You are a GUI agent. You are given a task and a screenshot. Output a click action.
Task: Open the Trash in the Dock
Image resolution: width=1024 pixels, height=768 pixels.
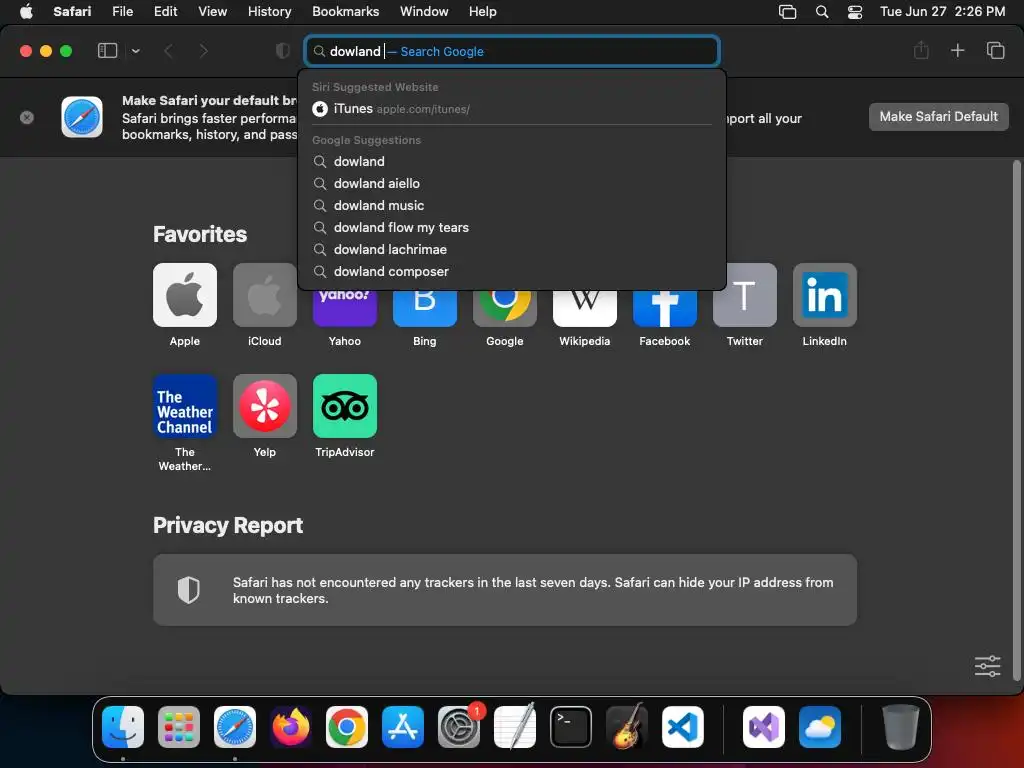901,727
